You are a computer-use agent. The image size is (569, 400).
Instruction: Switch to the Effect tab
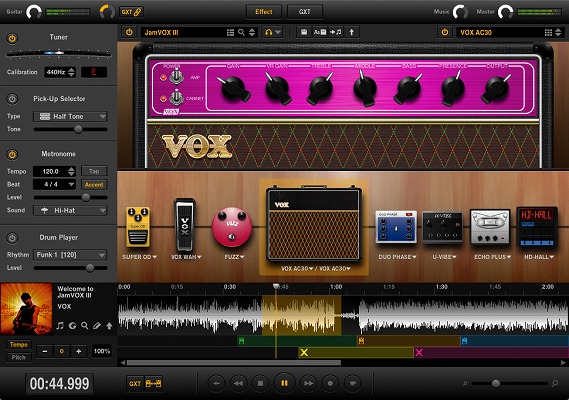[264, 12]
